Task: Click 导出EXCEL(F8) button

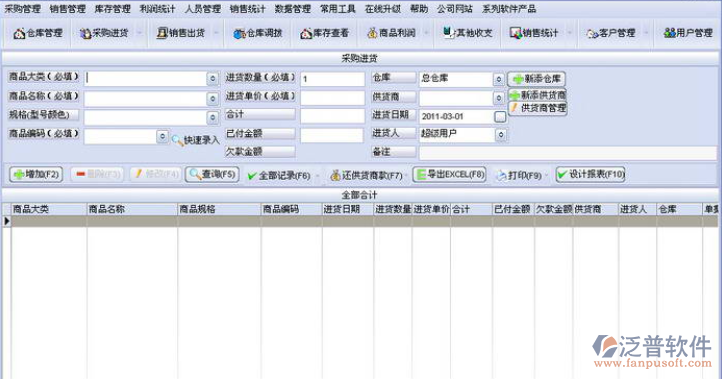Action: [449, 175]
